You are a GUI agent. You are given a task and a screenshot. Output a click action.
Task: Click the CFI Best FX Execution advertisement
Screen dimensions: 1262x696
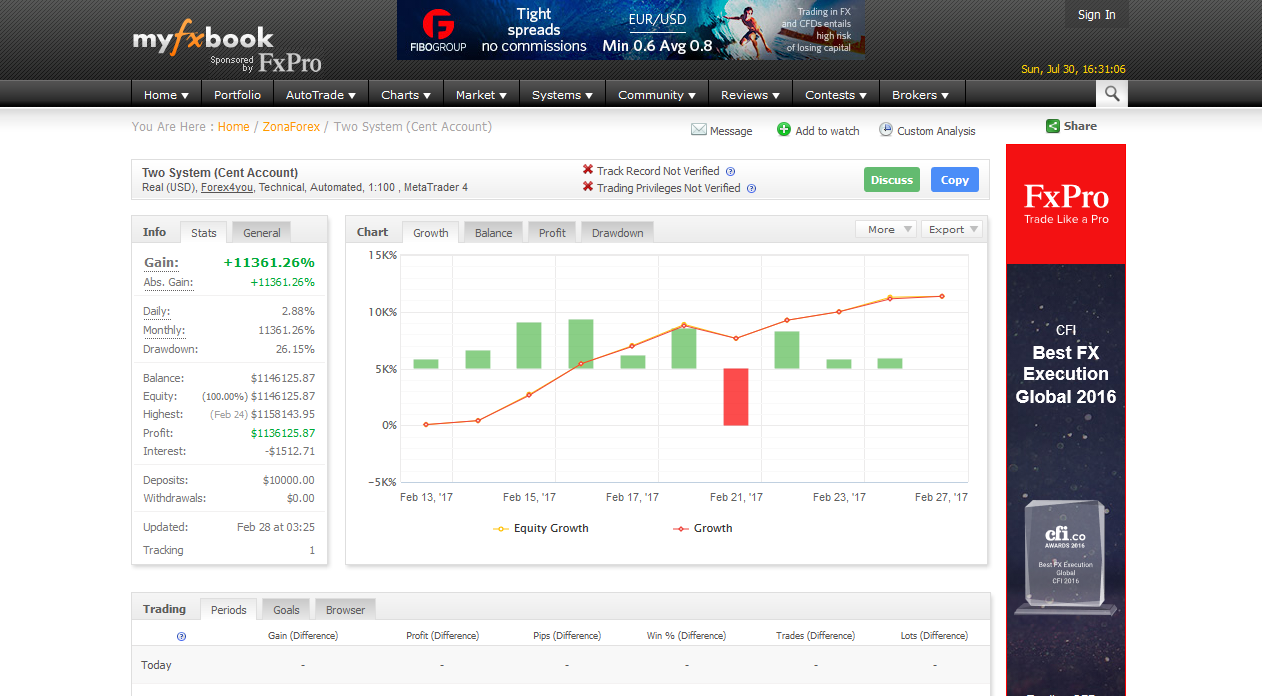coord(1066,480)
